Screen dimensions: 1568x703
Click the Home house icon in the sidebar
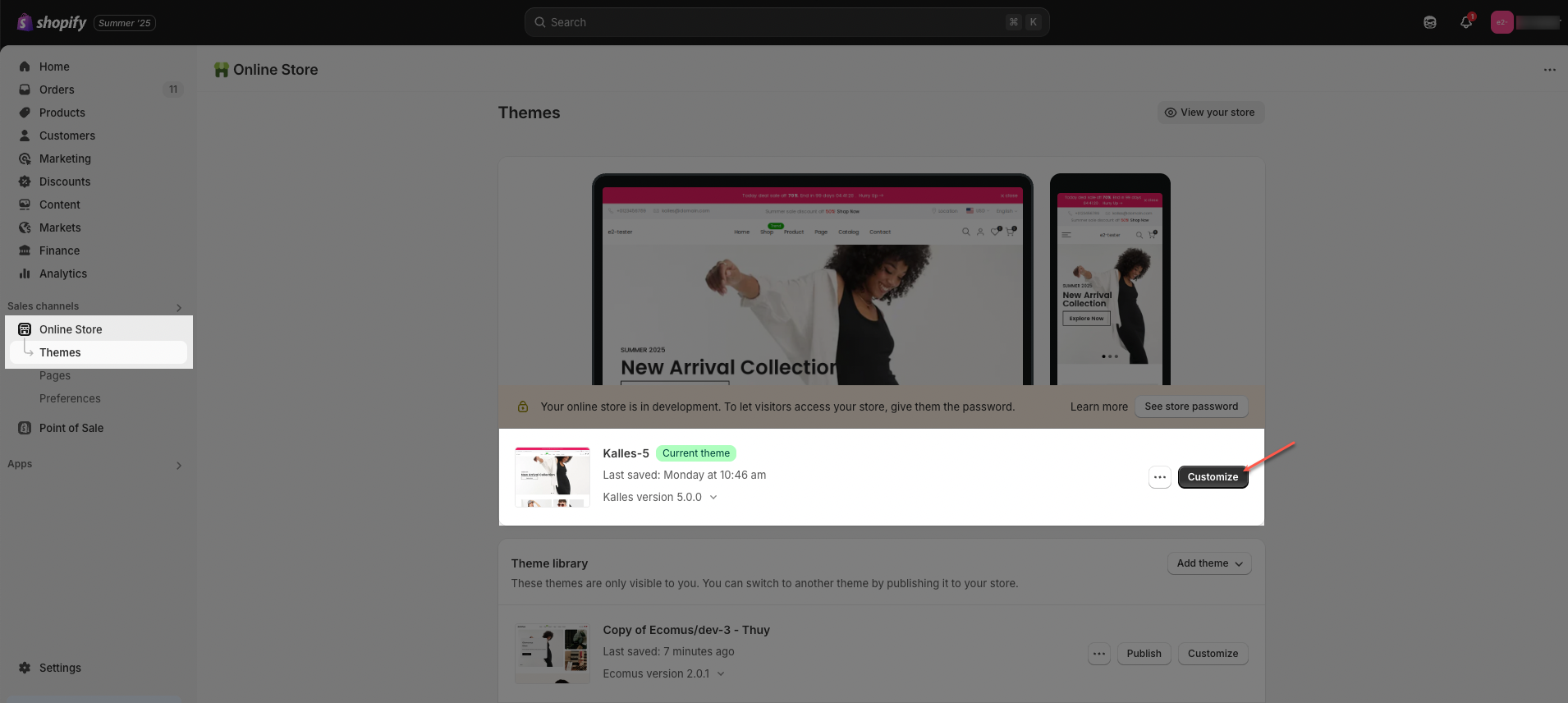tap(25, 67)
